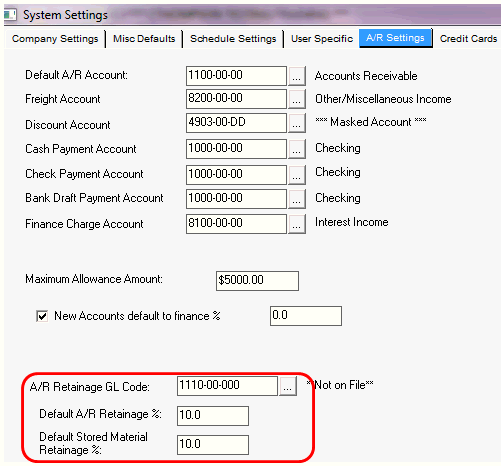This screenshot has width=501, height=466.
Task: Select the User Specific tab
Action: click(322, 39)
